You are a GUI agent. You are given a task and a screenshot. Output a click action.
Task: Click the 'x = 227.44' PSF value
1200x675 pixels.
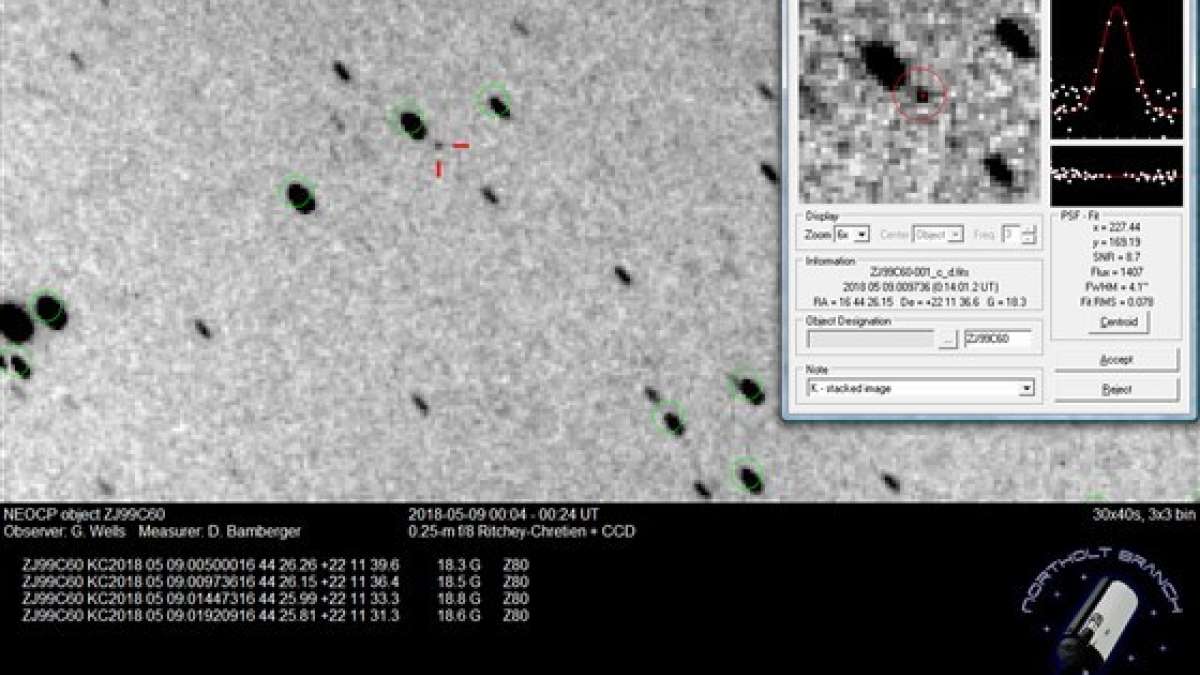[1117, 228]
